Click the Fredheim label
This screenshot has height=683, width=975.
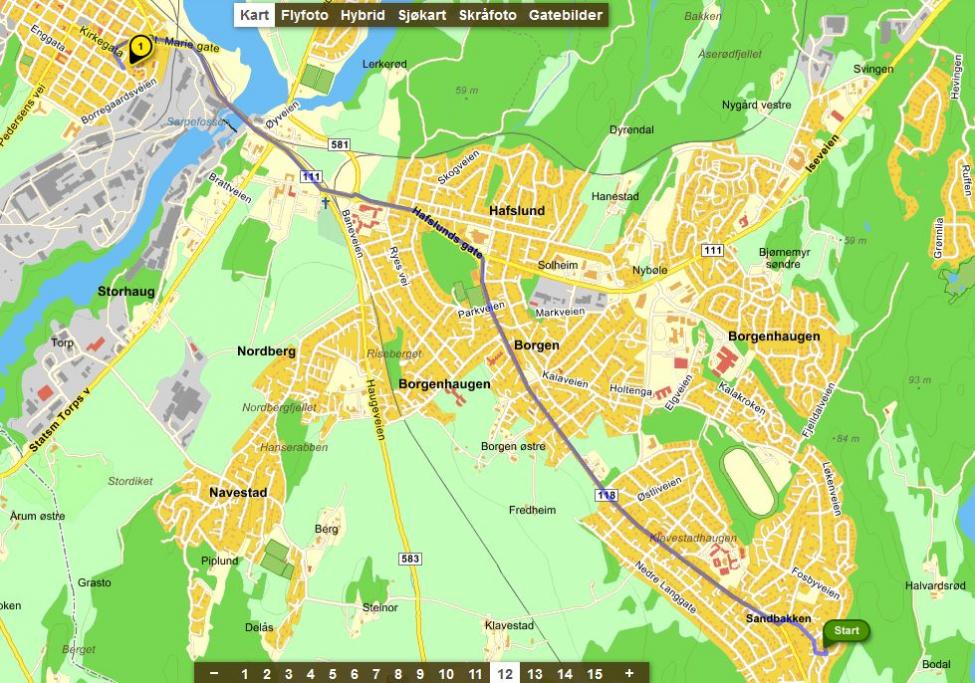pos(532,510)
